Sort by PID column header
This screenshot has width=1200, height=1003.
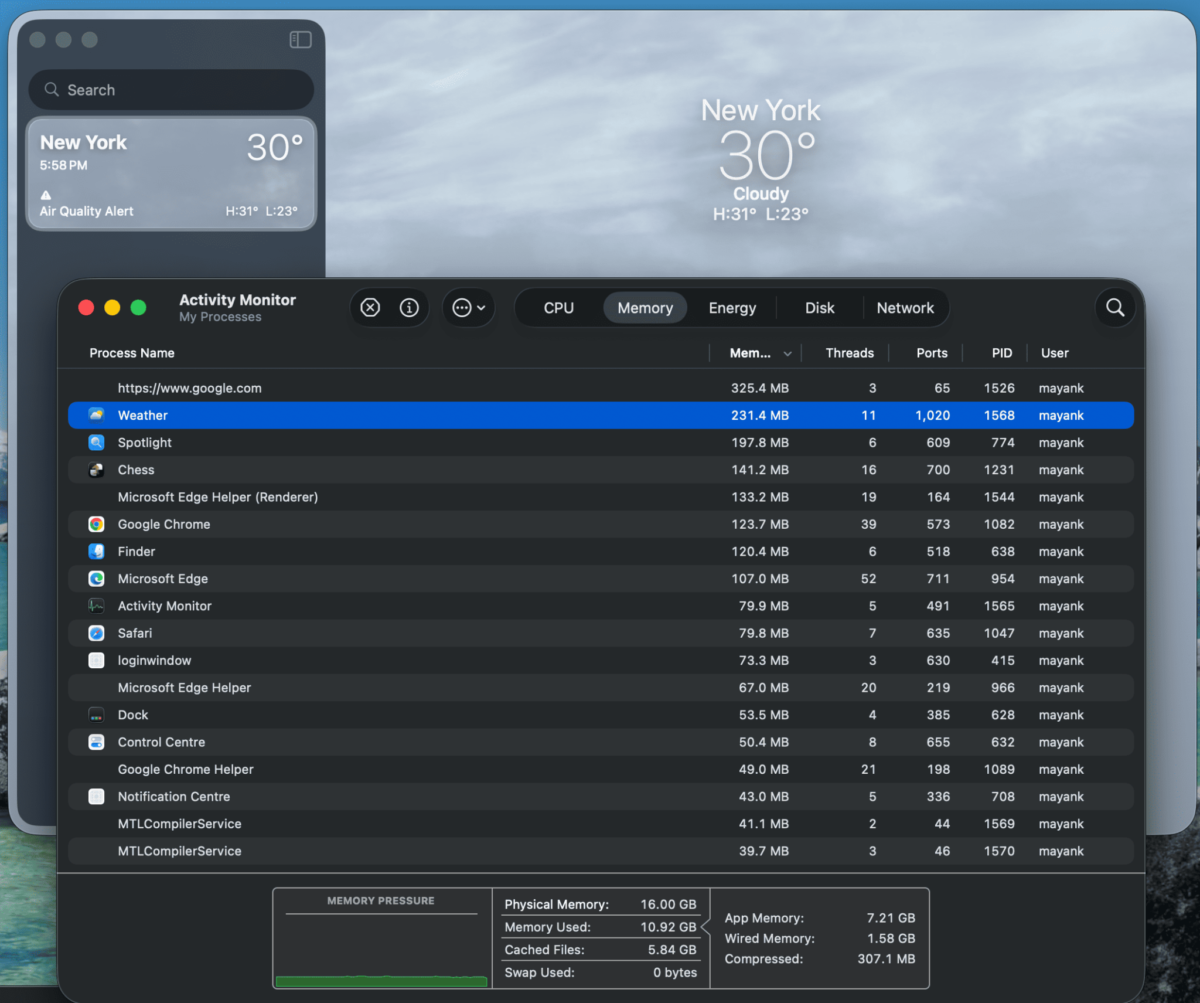[x=1002, y=353]
